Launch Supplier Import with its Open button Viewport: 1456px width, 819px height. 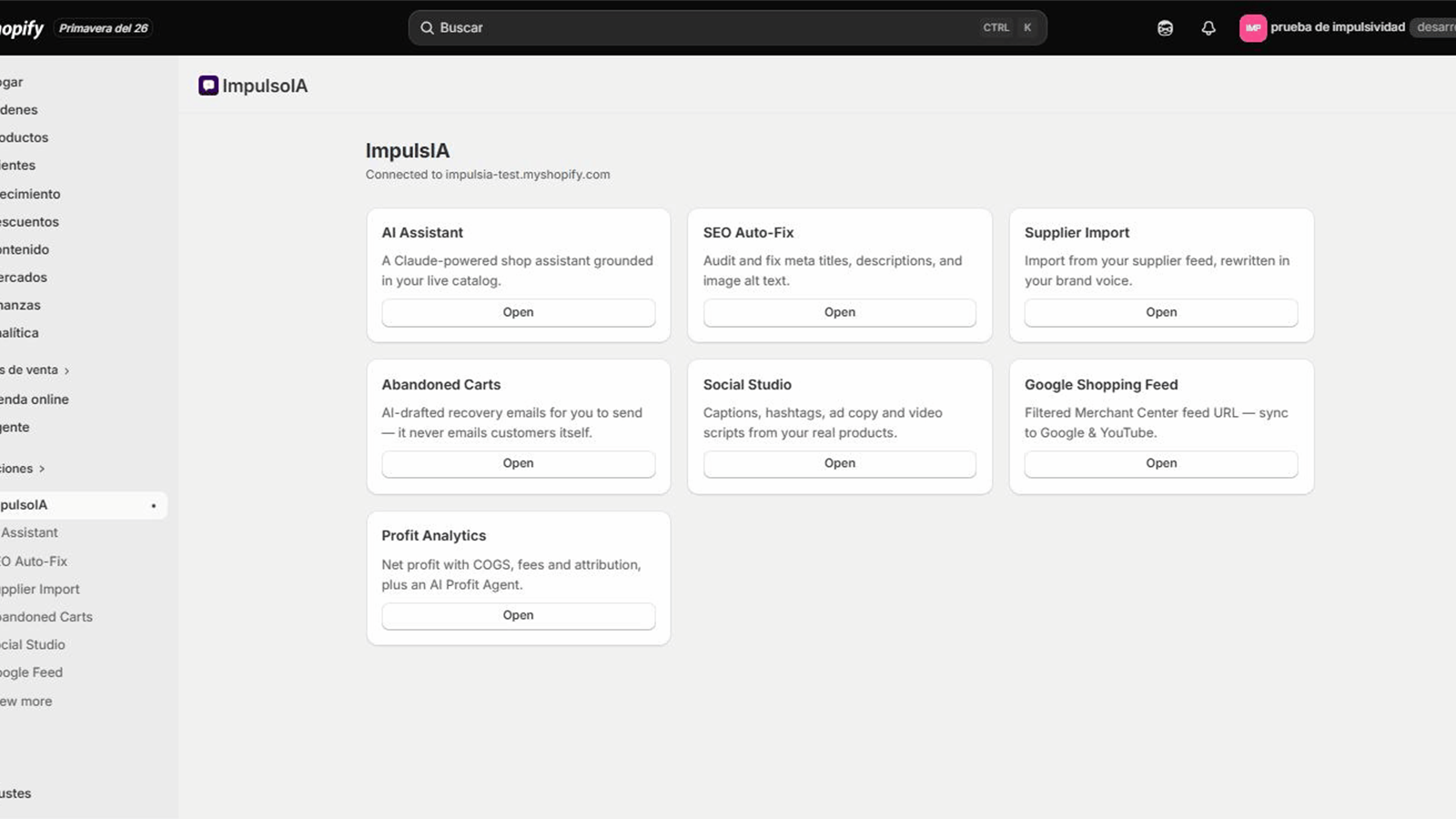pos(1161,312)
